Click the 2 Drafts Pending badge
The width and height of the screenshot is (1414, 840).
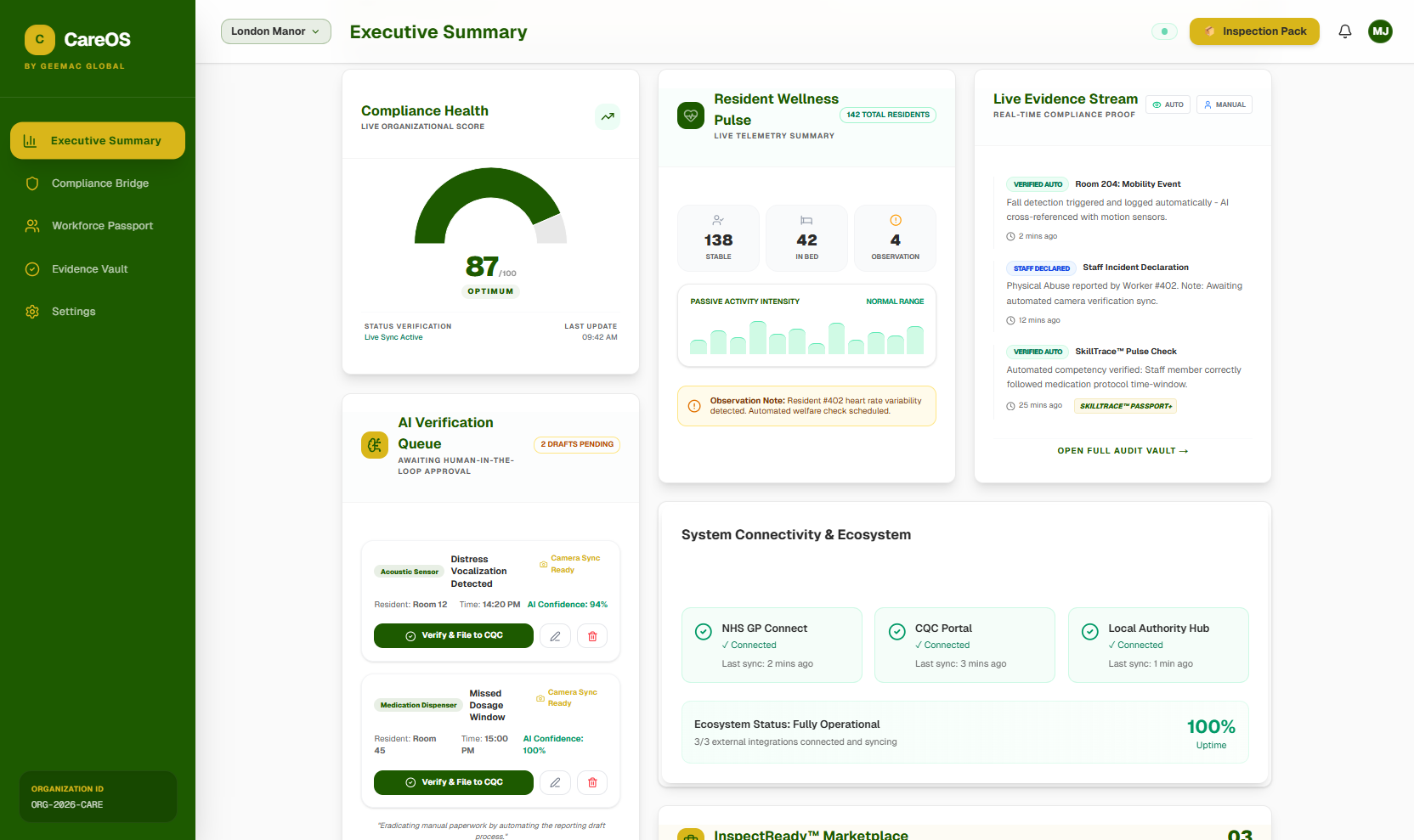pos(577,444)
